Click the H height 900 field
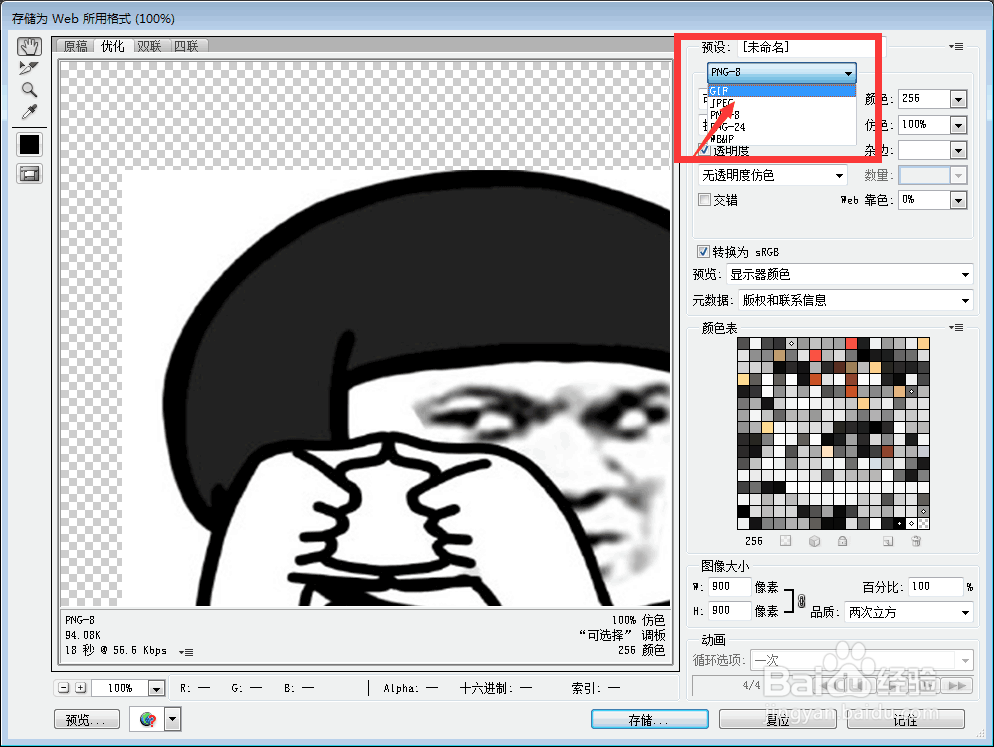This screenshot has height=747, width=994. 730,611
